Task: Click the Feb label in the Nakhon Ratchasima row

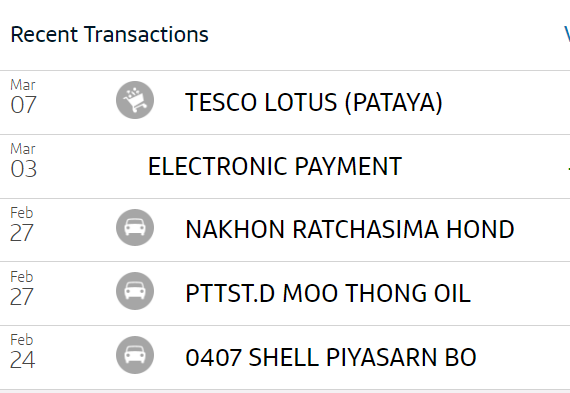Action: tap(21, 213)
